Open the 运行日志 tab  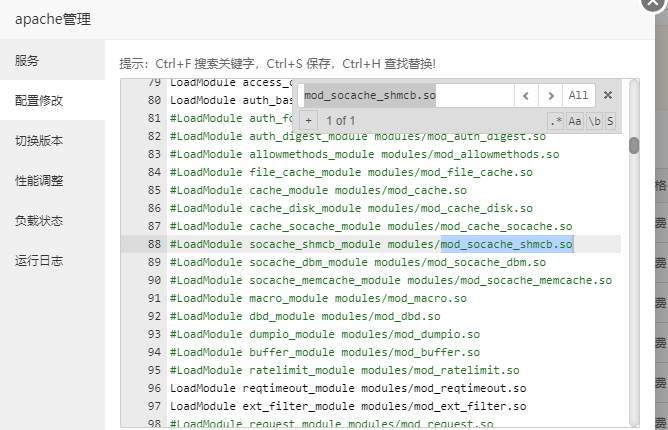pyautogui.click(x=52, y=260)
